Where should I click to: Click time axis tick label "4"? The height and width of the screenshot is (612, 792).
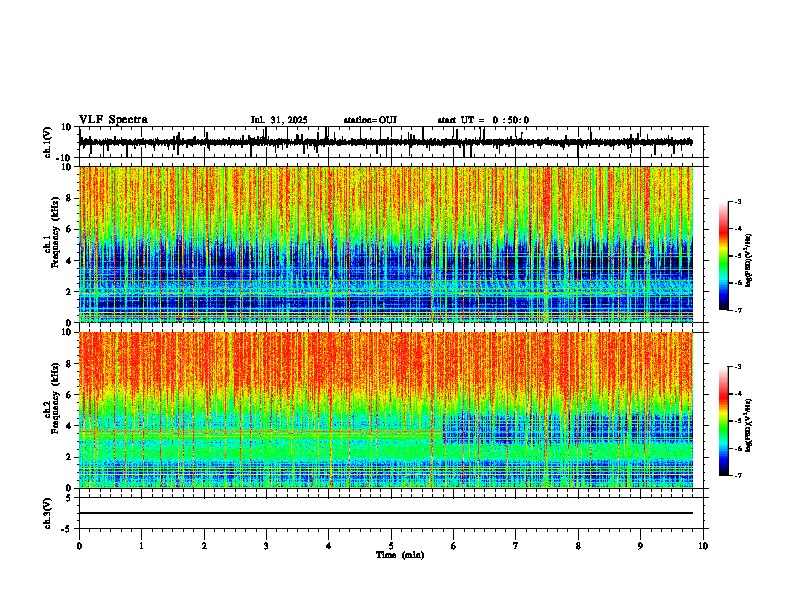pyautogui.click(x=329, y=546)
